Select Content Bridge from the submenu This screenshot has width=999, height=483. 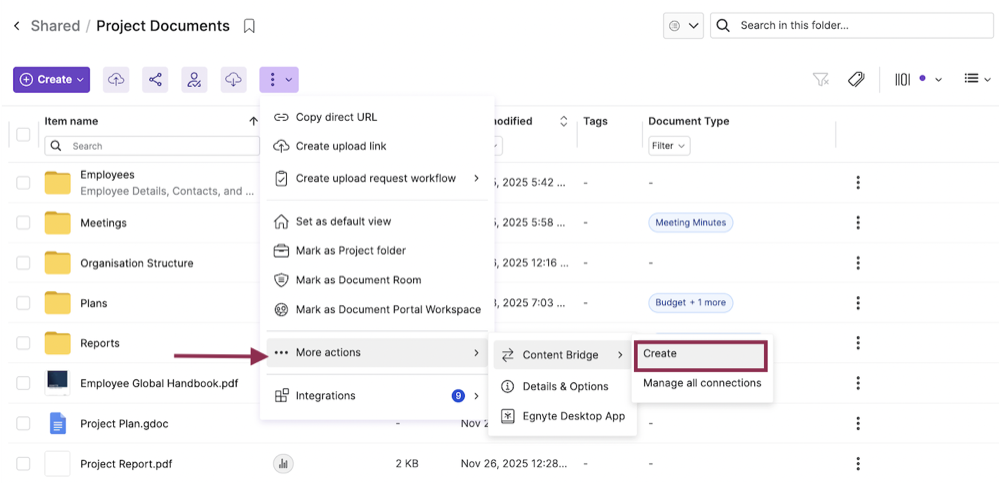pos(561,355)
